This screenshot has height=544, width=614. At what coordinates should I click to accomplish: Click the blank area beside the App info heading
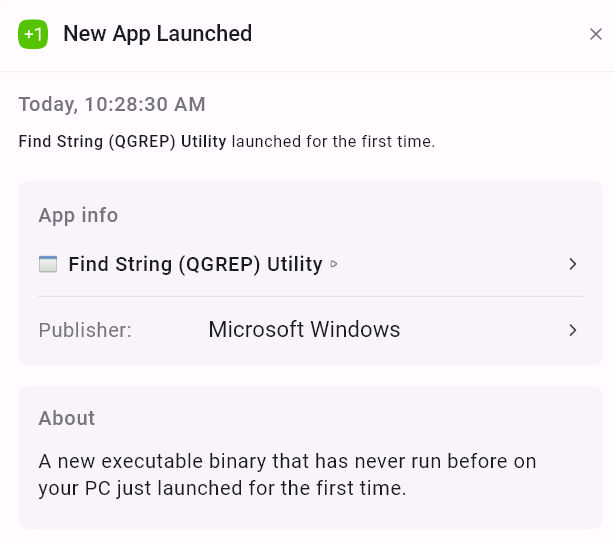pos(350,215)
